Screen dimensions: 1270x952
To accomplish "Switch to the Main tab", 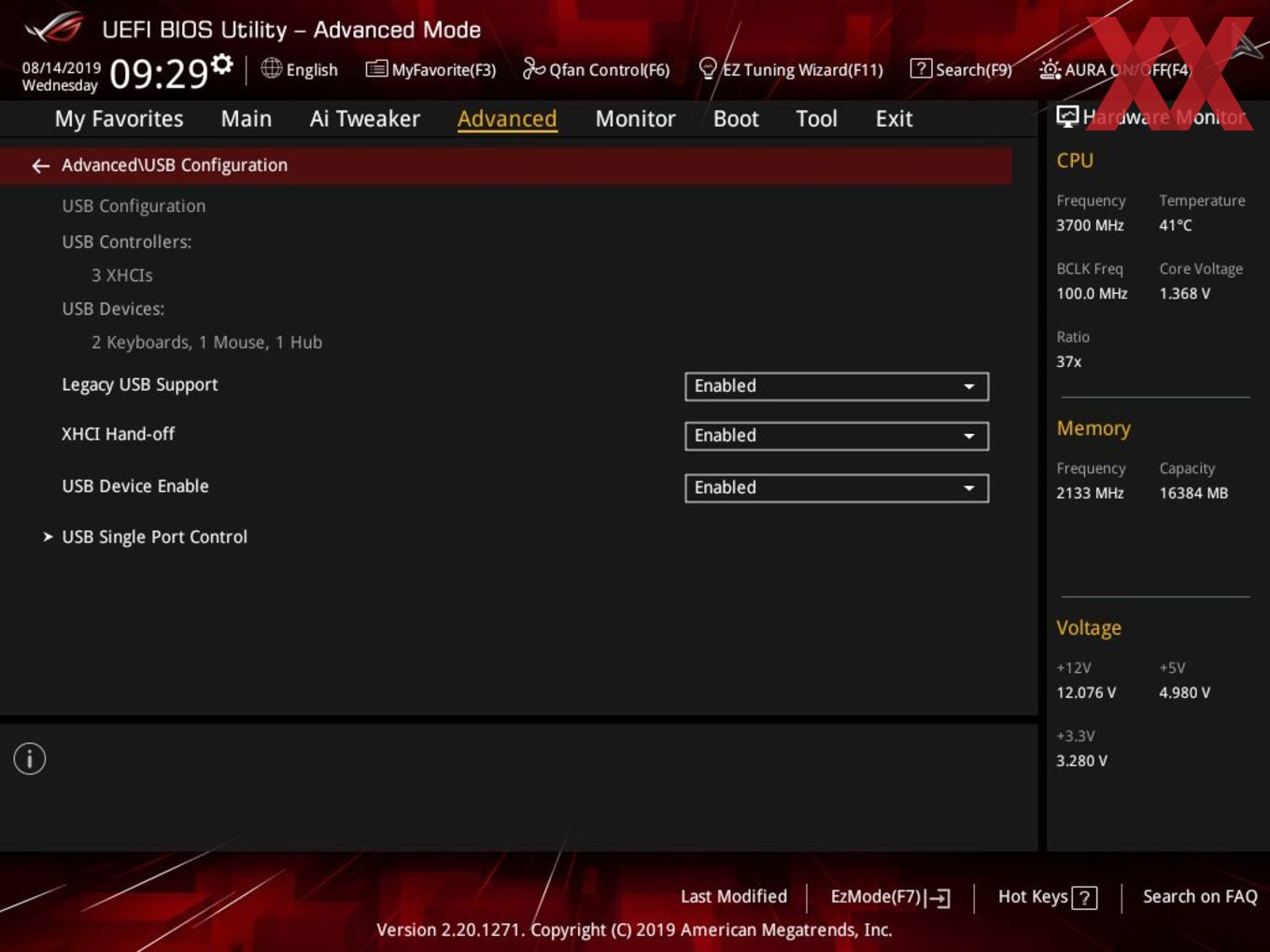I will pos(247,119).
